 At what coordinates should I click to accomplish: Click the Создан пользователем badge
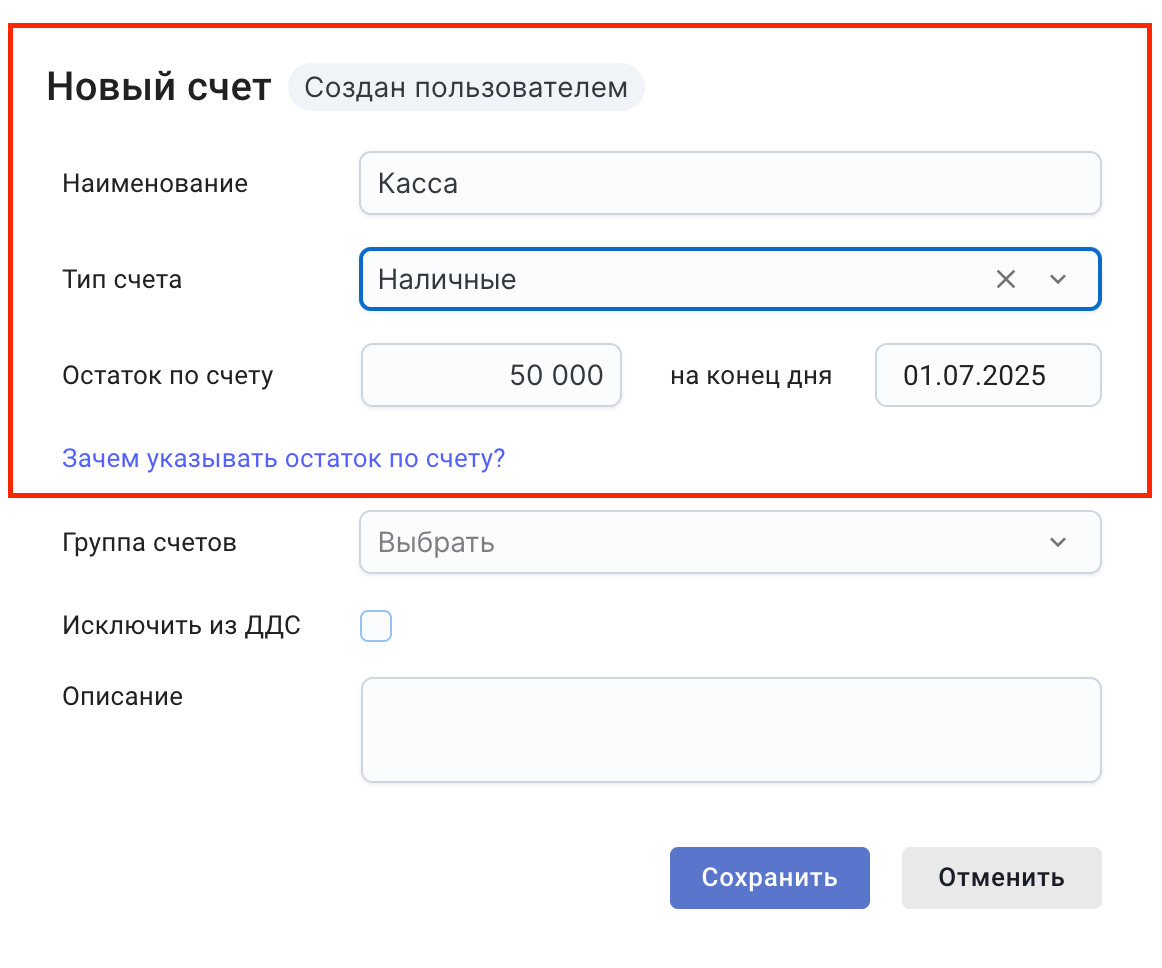pos(466,88)
